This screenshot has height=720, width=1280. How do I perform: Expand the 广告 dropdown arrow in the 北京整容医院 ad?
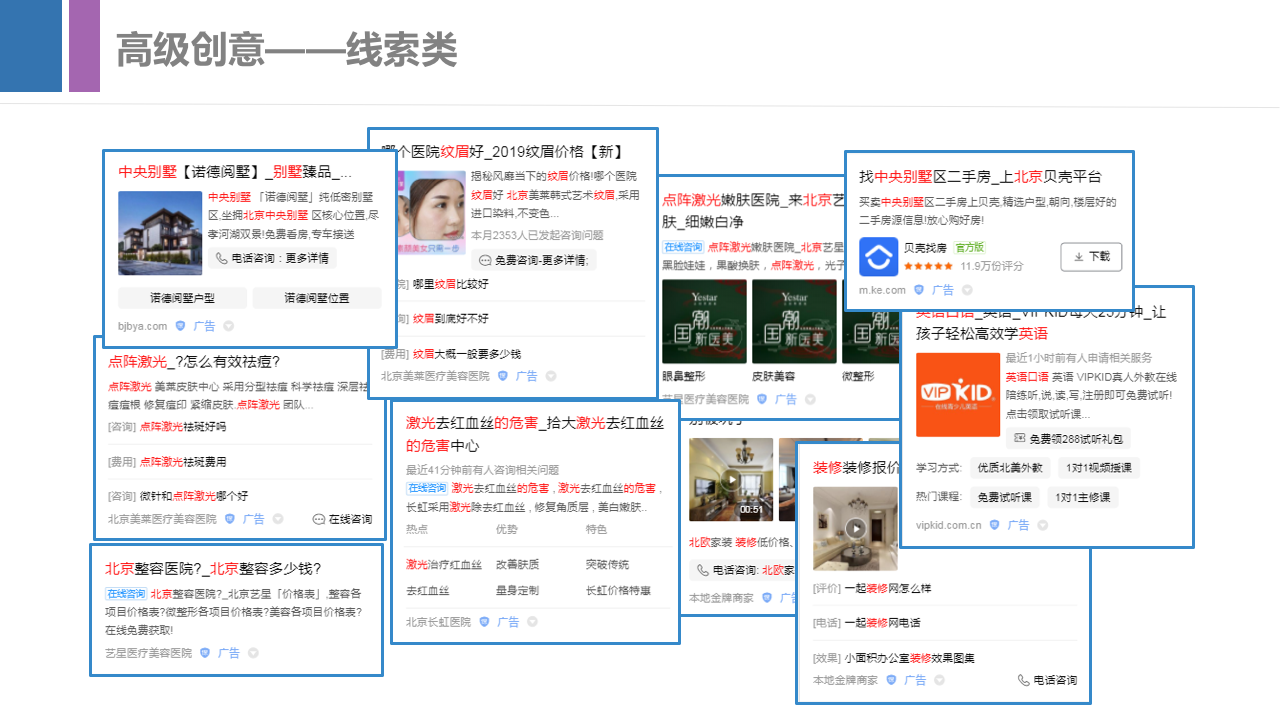tap(253, 653)
